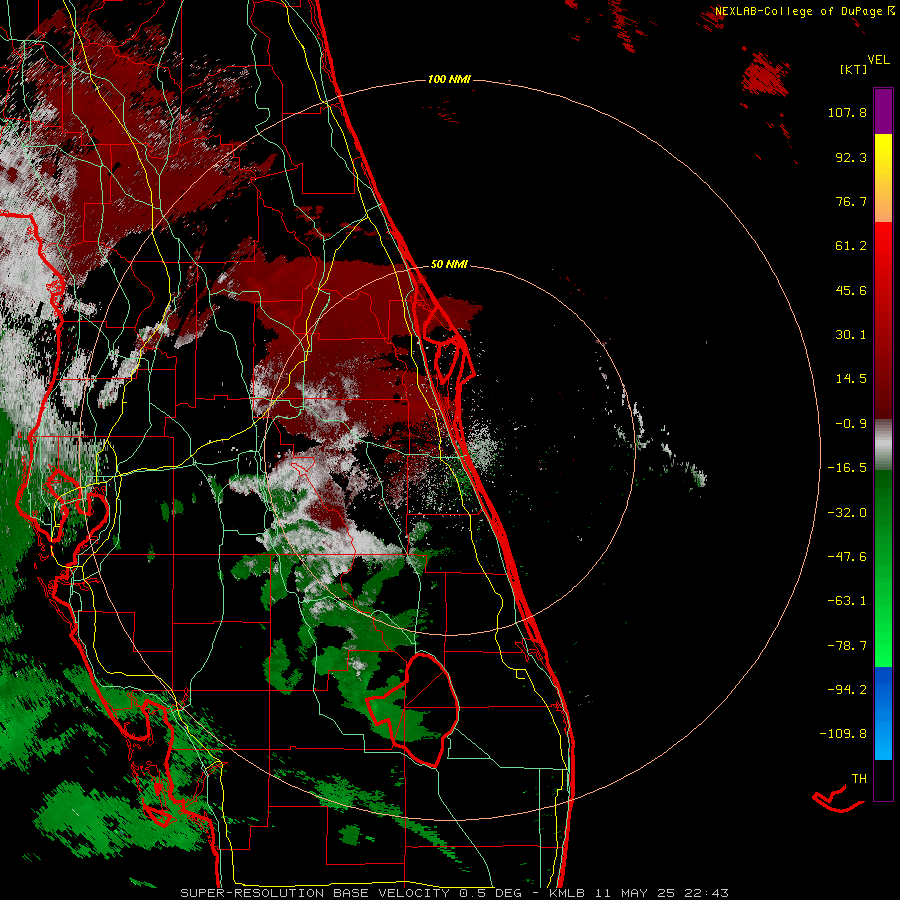Click the [KT] units label

(x=854, y=69)
